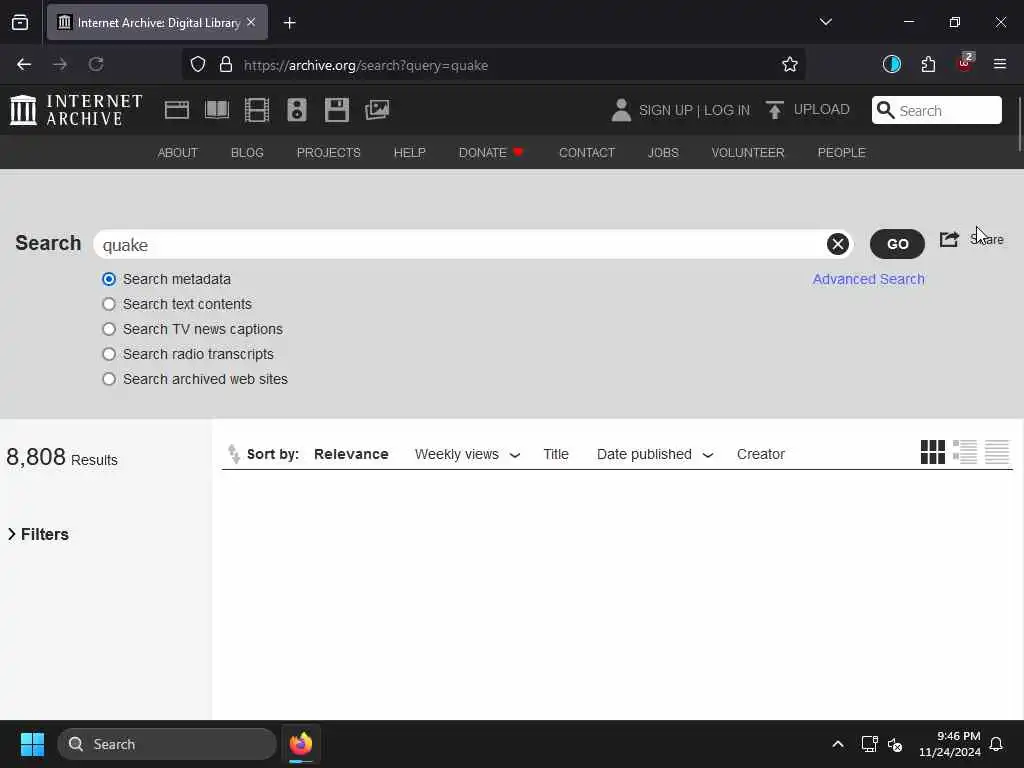Click the UPLOAD text link

coord(822,109)
